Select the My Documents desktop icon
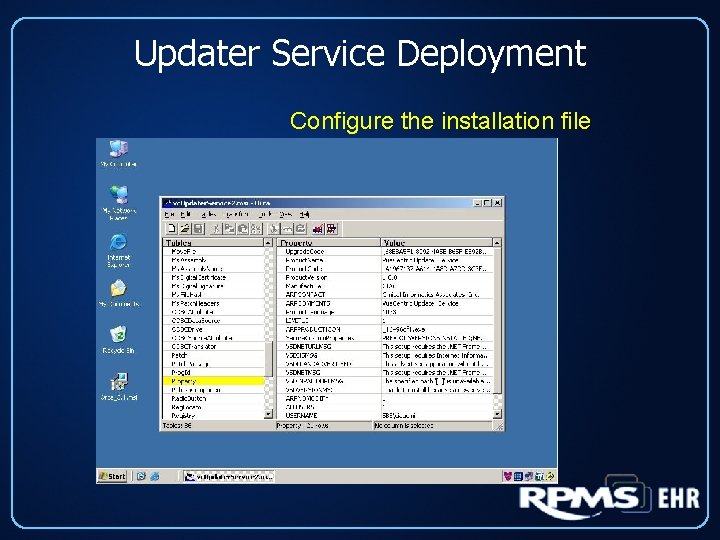720x540 pixels. click(118, 293)
